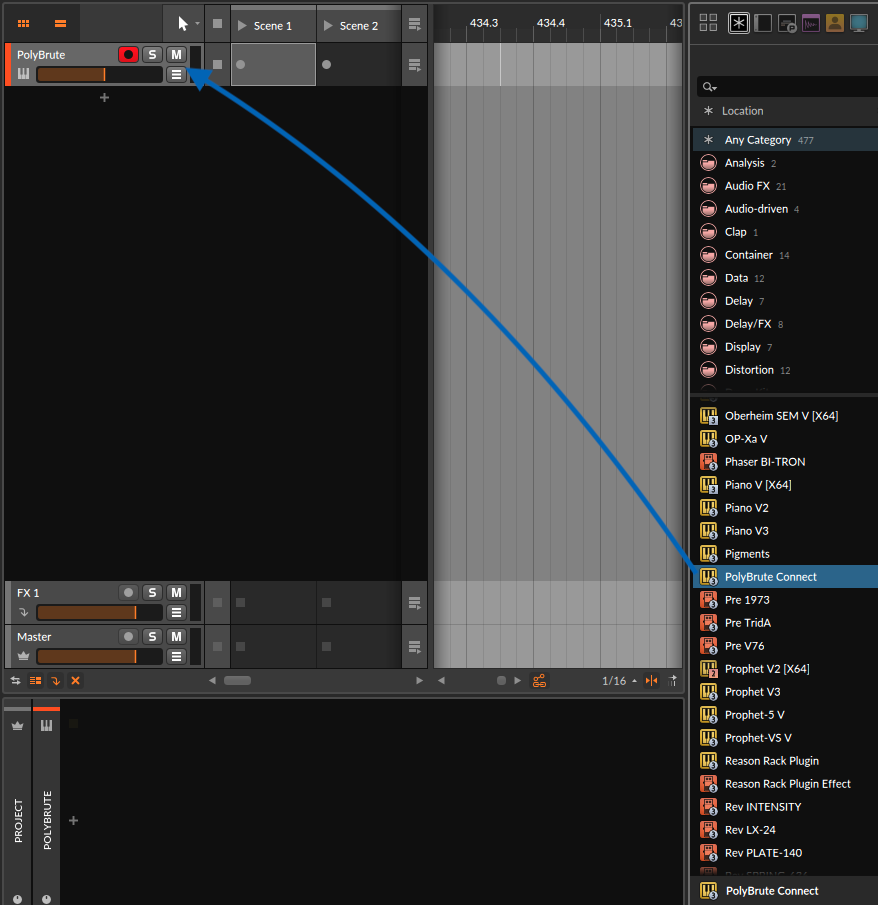Arm record on the FX 1 track
This screenshot has width=878, height=905.
tap(128, 593)
